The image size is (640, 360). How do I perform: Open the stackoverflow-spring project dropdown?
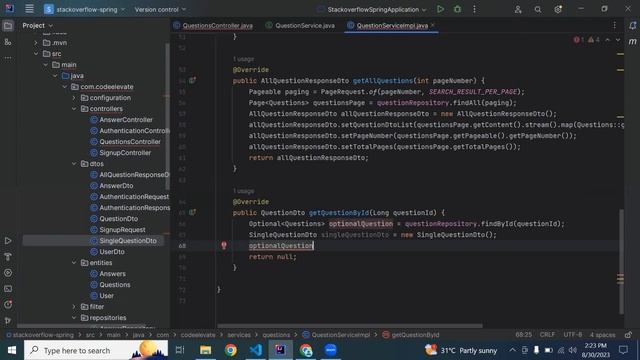[x=84, y=9]
